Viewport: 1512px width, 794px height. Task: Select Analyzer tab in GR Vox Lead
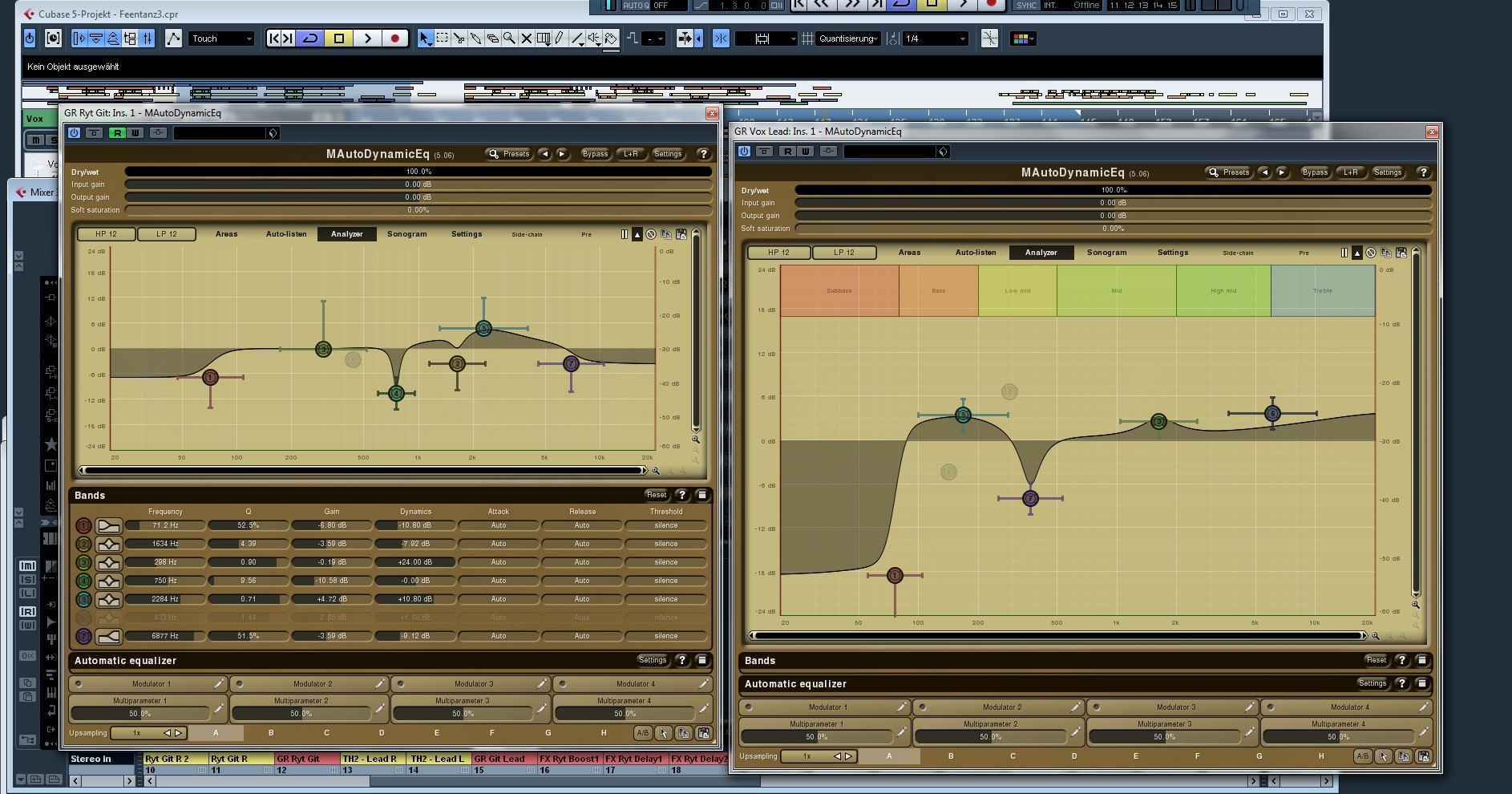[1041, 253]
